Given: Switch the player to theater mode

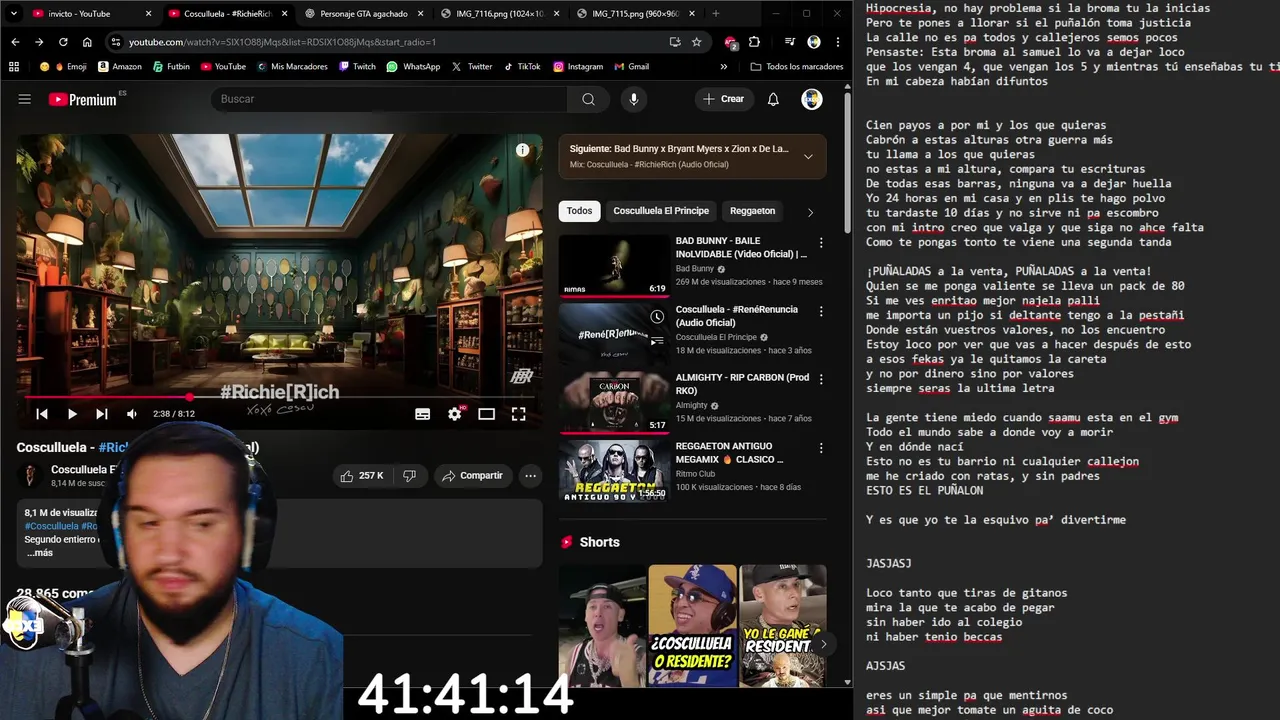Looking at the screenshot, I should coord(486,414).
